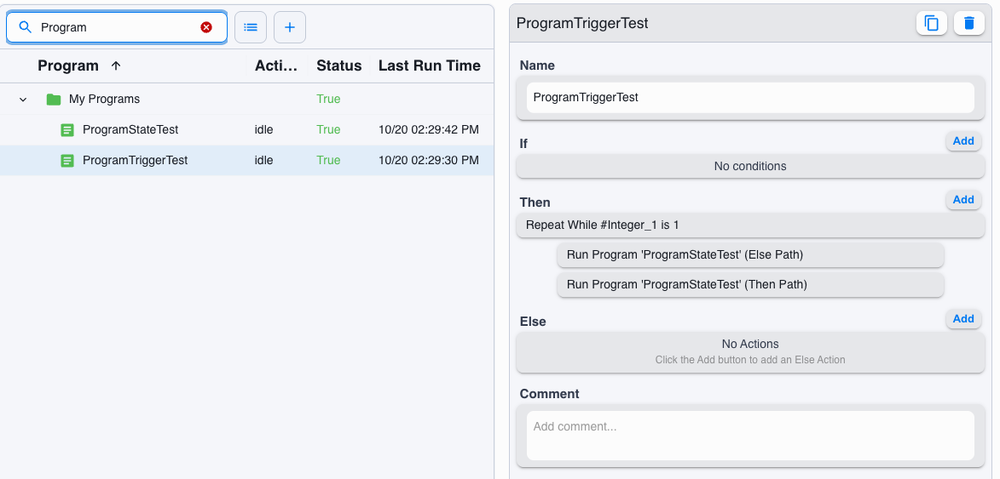Sort by the Activity column header
1000x479 pixels.
click(x=276, y=66)
